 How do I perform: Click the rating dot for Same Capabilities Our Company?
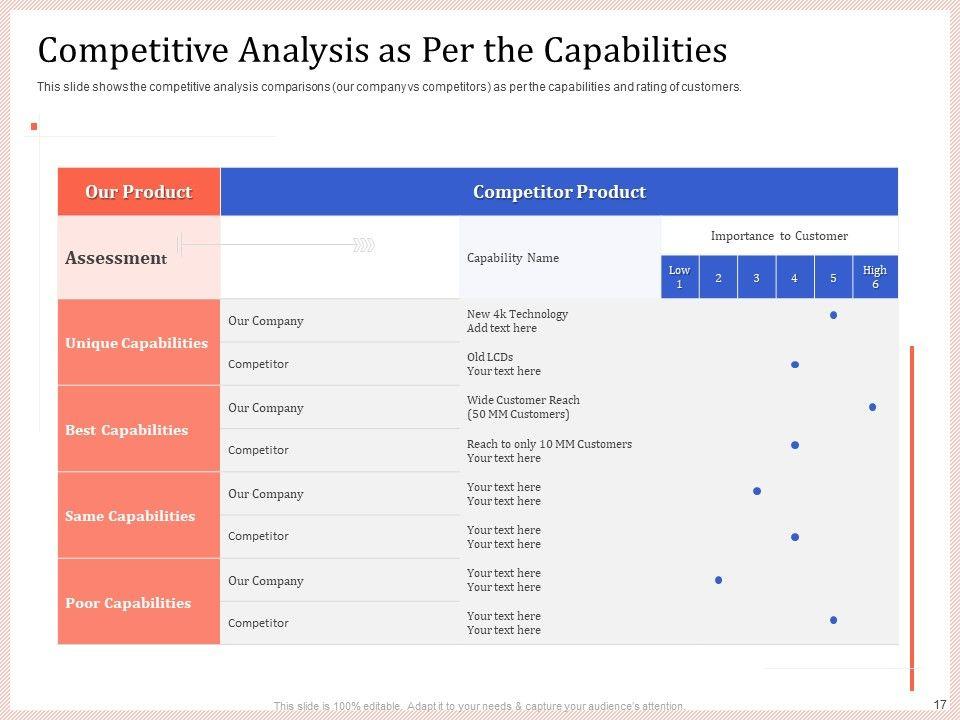tap(757, 491)
